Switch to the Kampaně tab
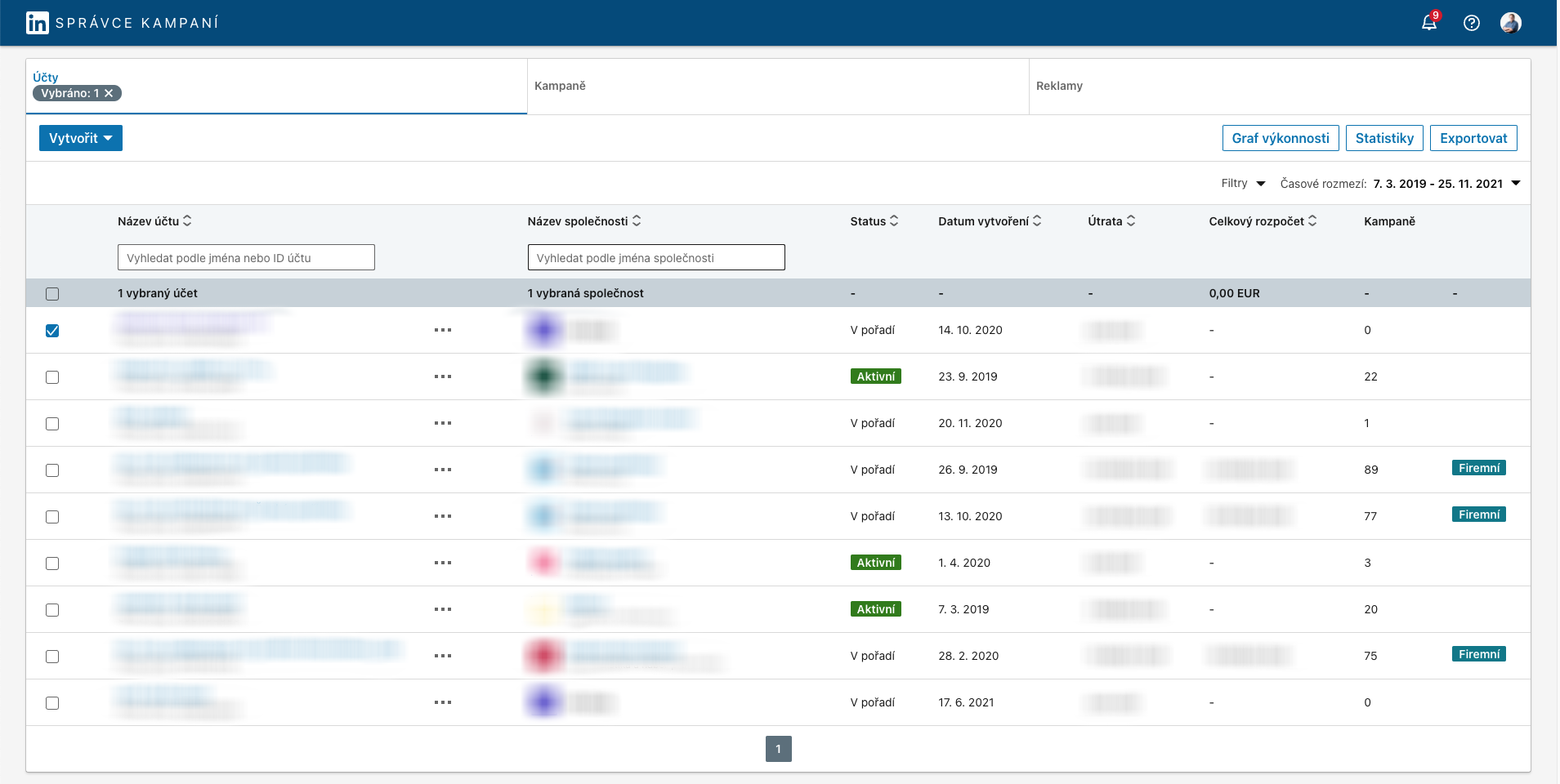The image size is (1560, 784). (x=560, y=86)
